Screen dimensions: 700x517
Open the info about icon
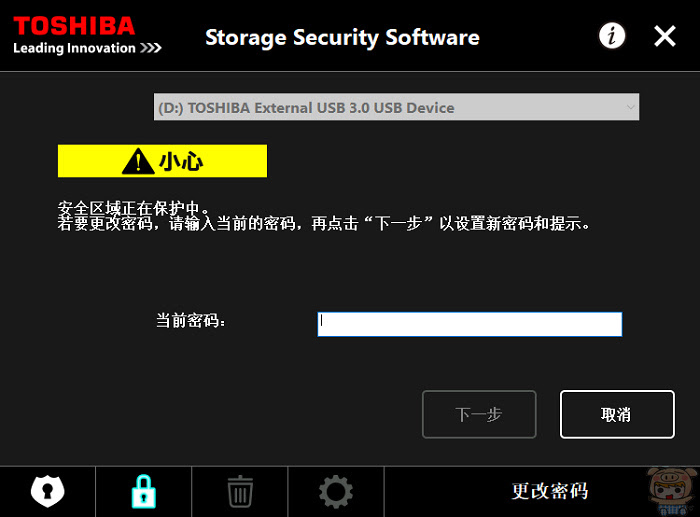coord(612,36)
